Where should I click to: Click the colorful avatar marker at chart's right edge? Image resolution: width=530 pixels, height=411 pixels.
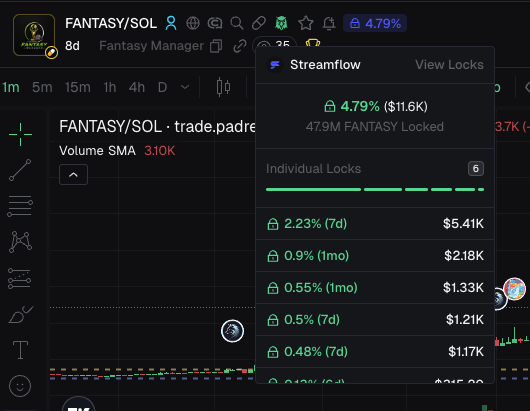[x=514, y=289]
